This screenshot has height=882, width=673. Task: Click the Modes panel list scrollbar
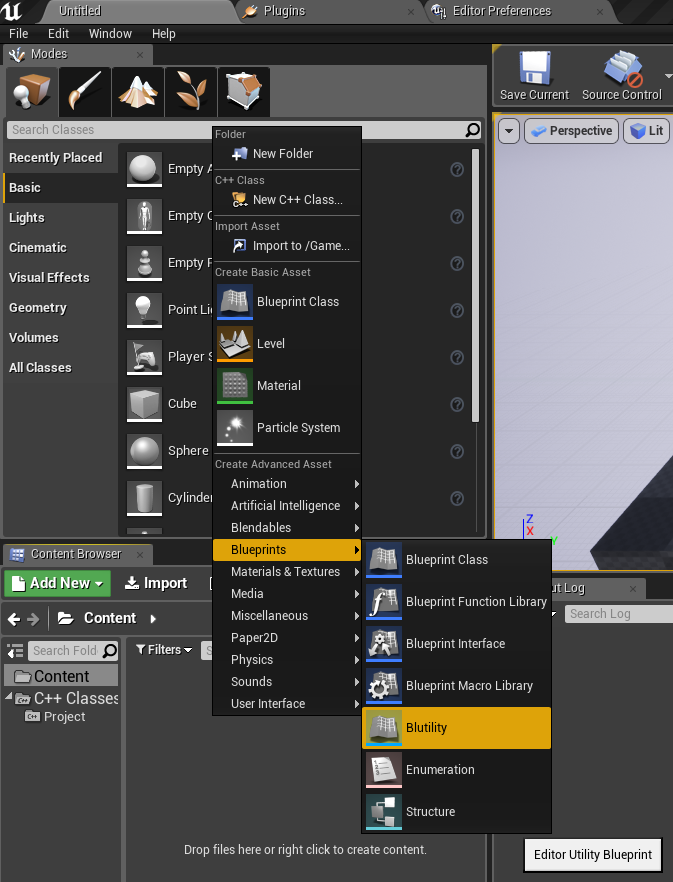(x=475, y=285)
